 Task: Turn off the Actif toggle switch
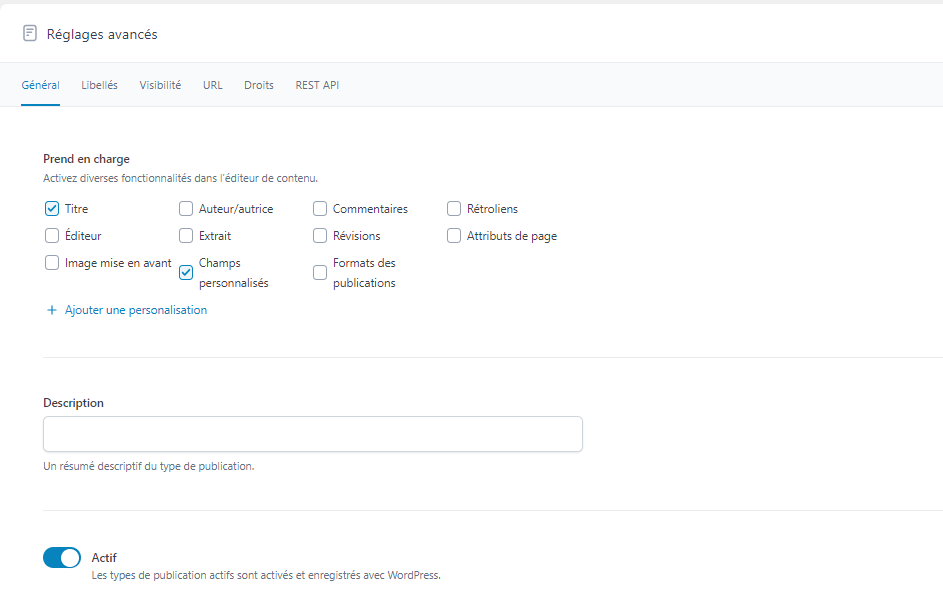coord(62,558)
